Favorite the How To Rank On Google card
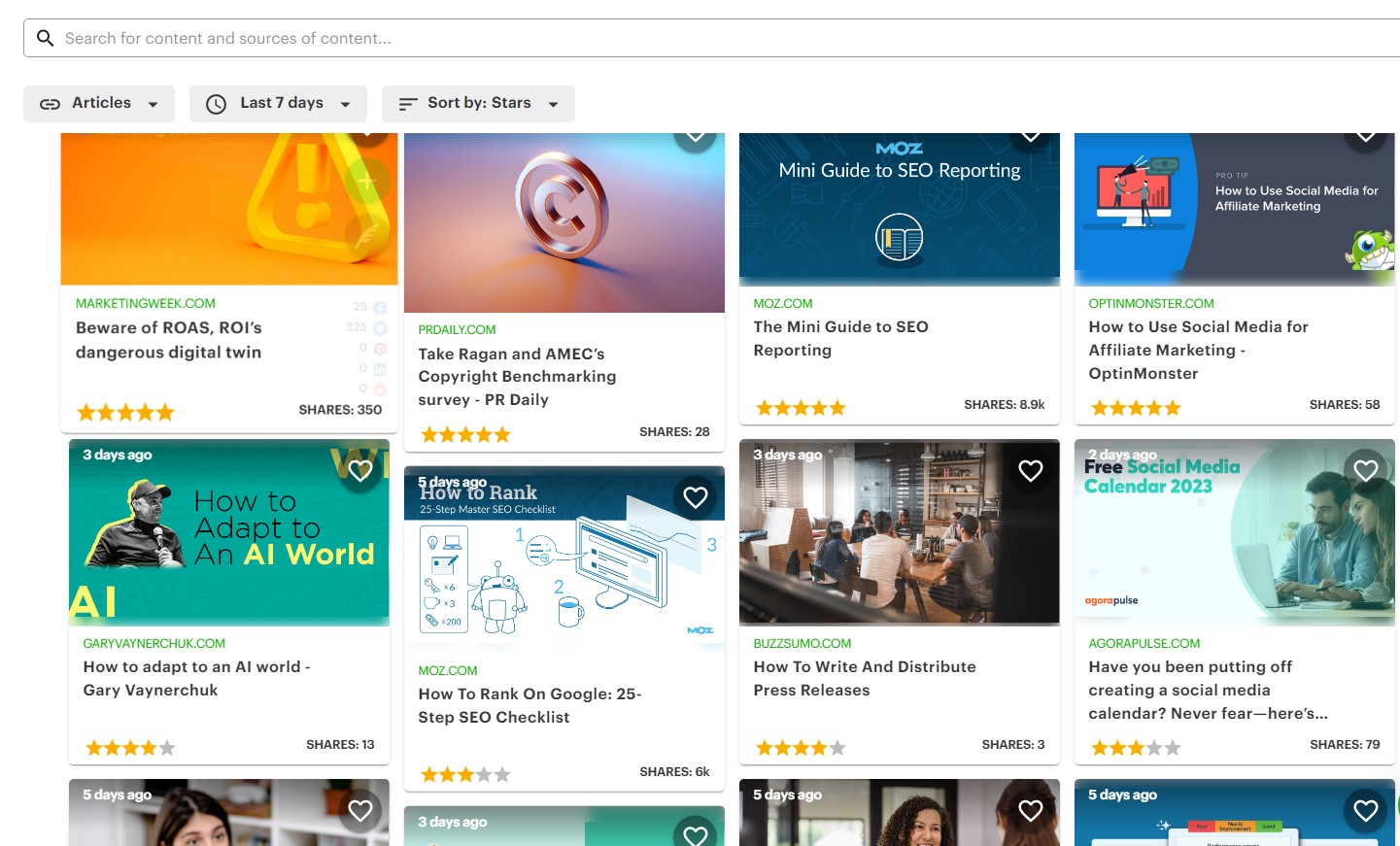 pos(696,497)
